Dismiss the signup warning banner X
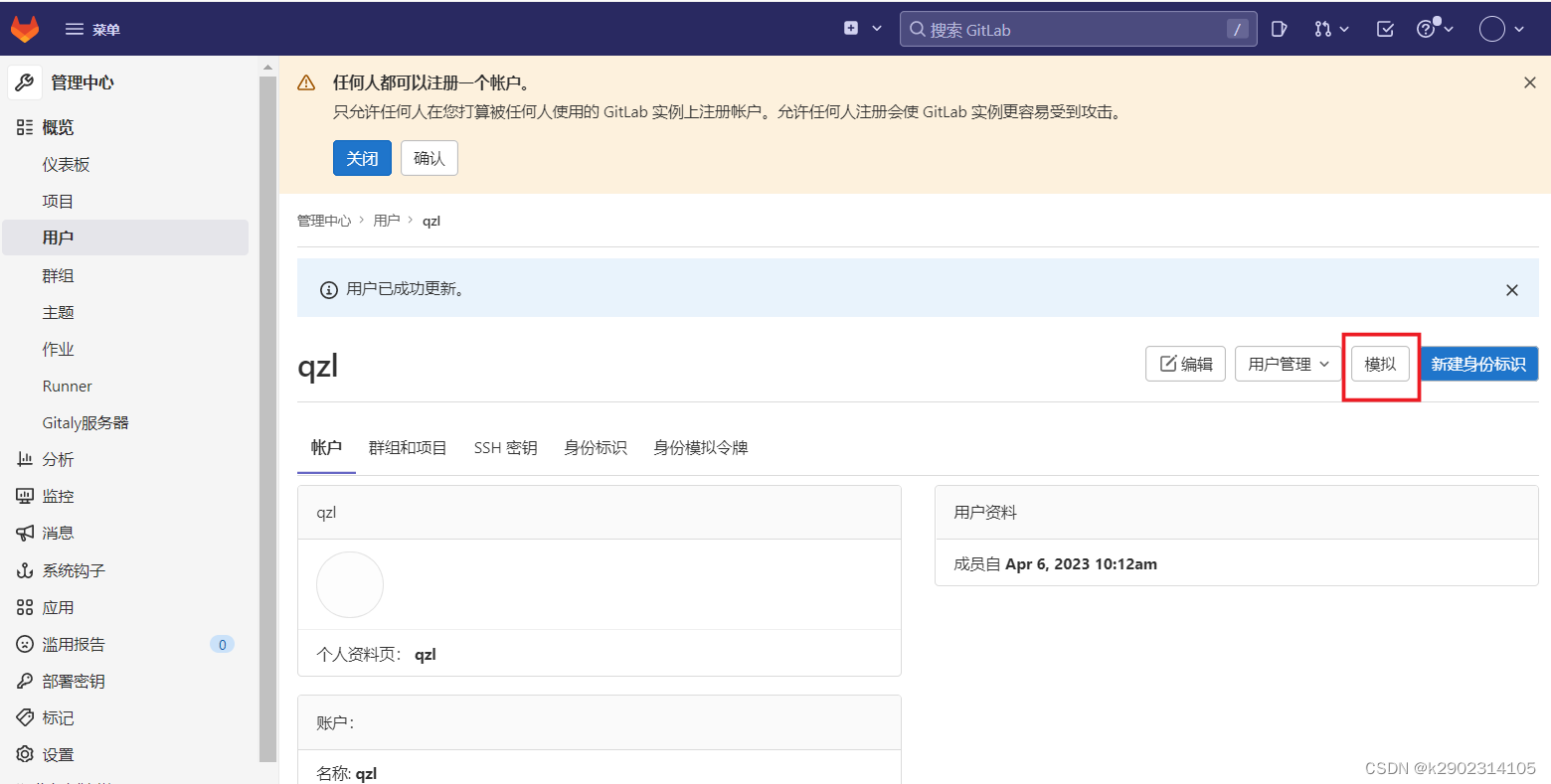Viewport: 1551px width, 784px height. (x=1530, y=82)
